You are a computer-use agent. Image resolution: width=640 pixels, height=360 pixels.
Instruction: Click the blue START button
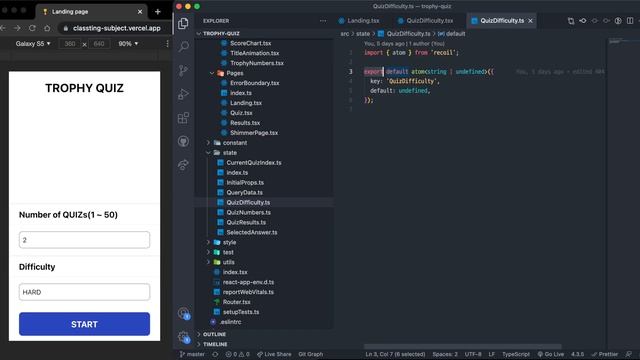[84, 324]
